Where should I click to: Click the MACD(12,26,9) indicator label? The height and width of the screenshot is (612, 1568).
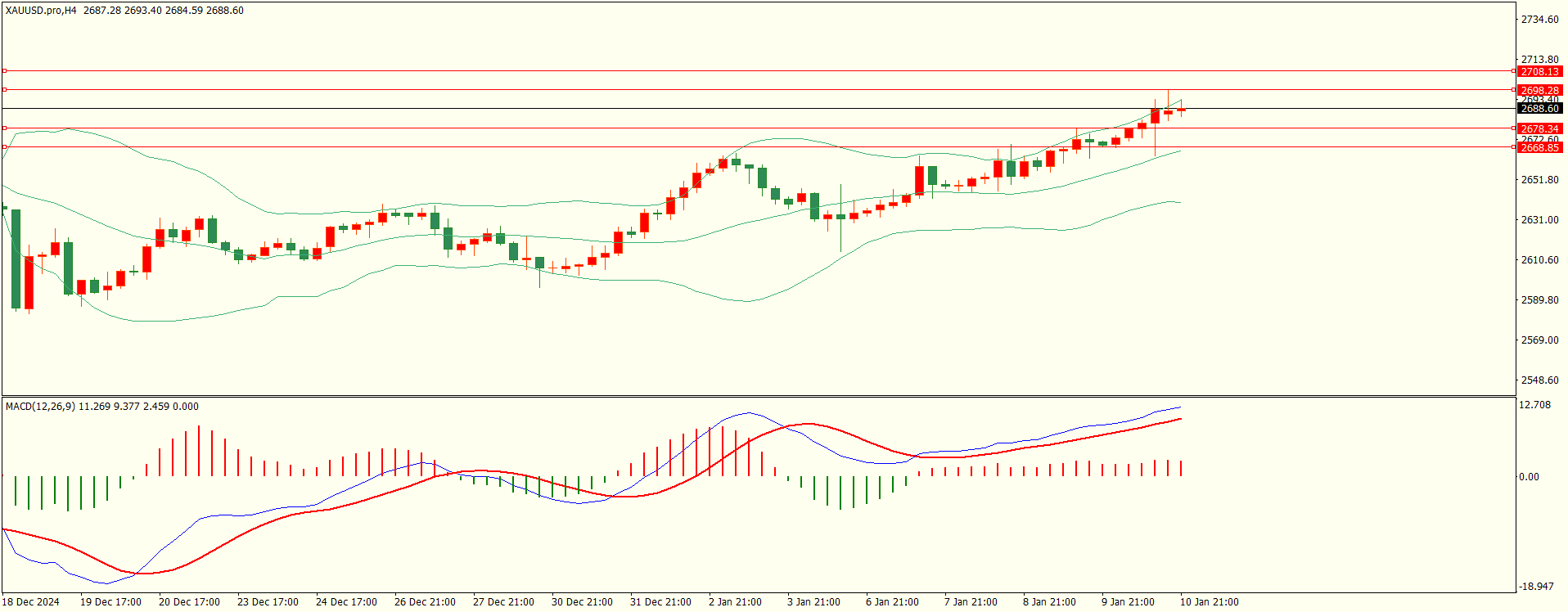pos(40,406)
